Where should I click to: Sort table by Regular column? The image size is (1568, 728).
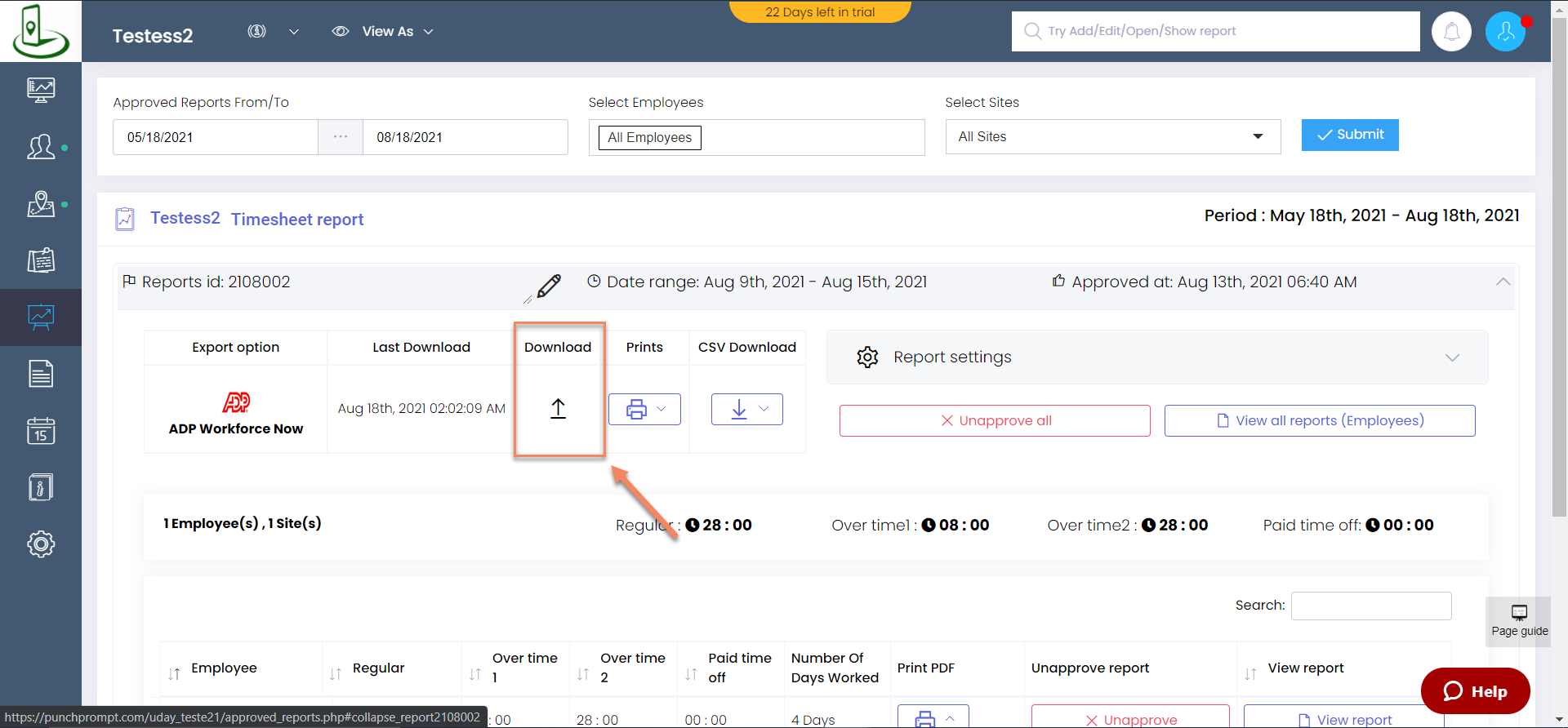(378, 668)
